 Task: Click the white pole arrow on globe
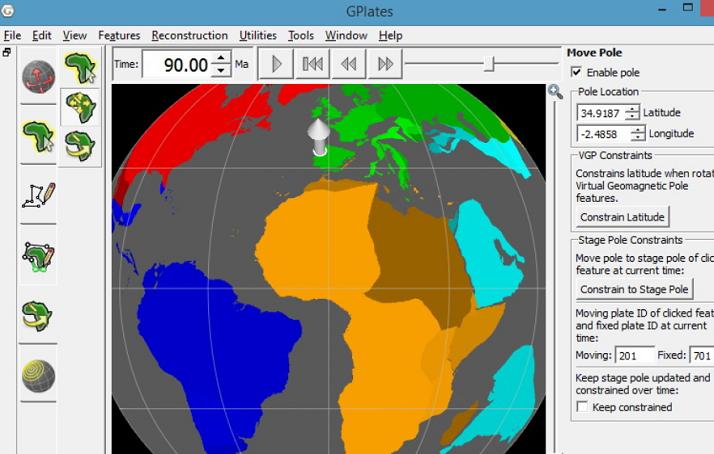(x=319, y=137)
